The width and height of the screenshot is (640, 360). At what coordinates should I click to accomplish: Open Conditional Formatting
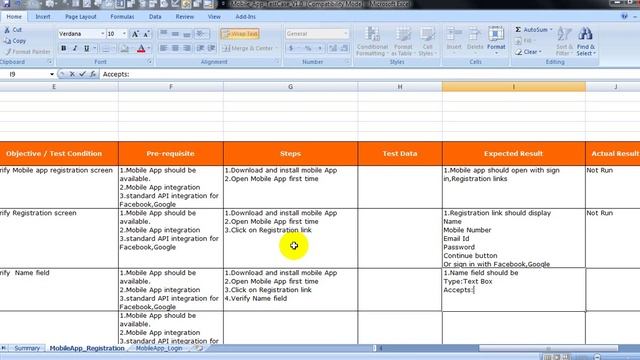(x=371, y=41)
